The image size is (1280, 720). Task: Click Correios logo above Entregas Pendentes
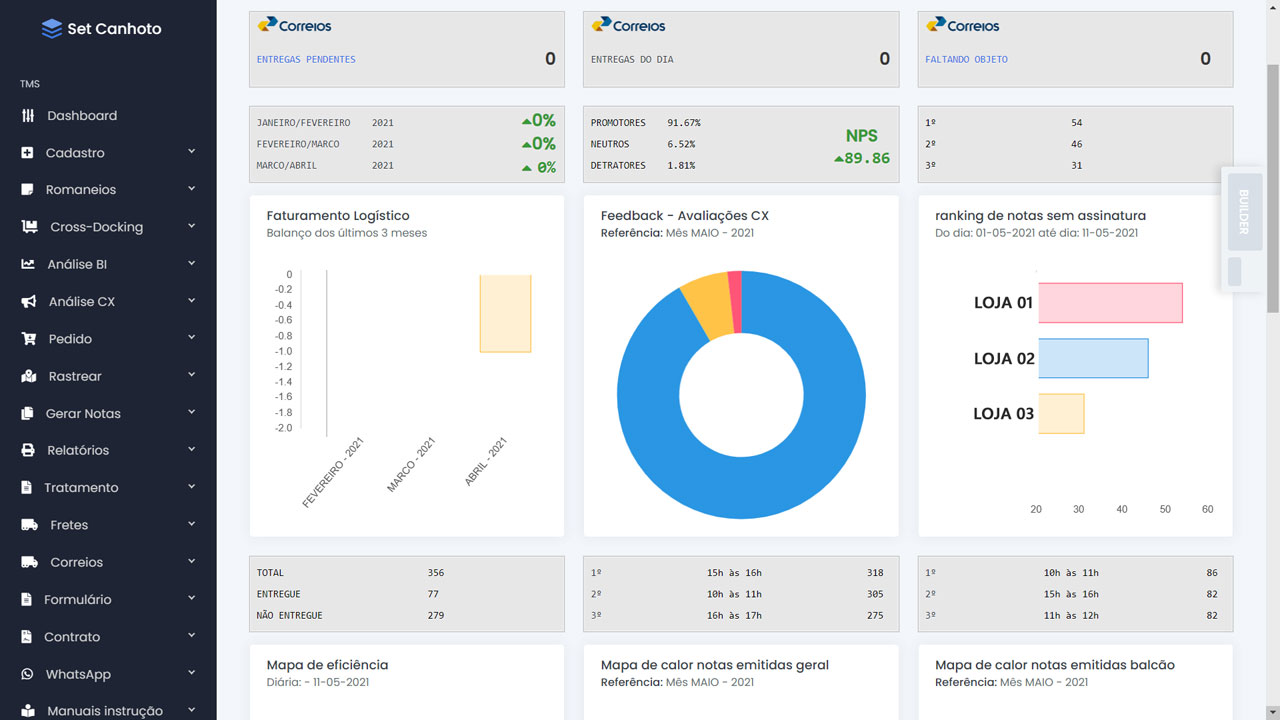coord(294,26)
